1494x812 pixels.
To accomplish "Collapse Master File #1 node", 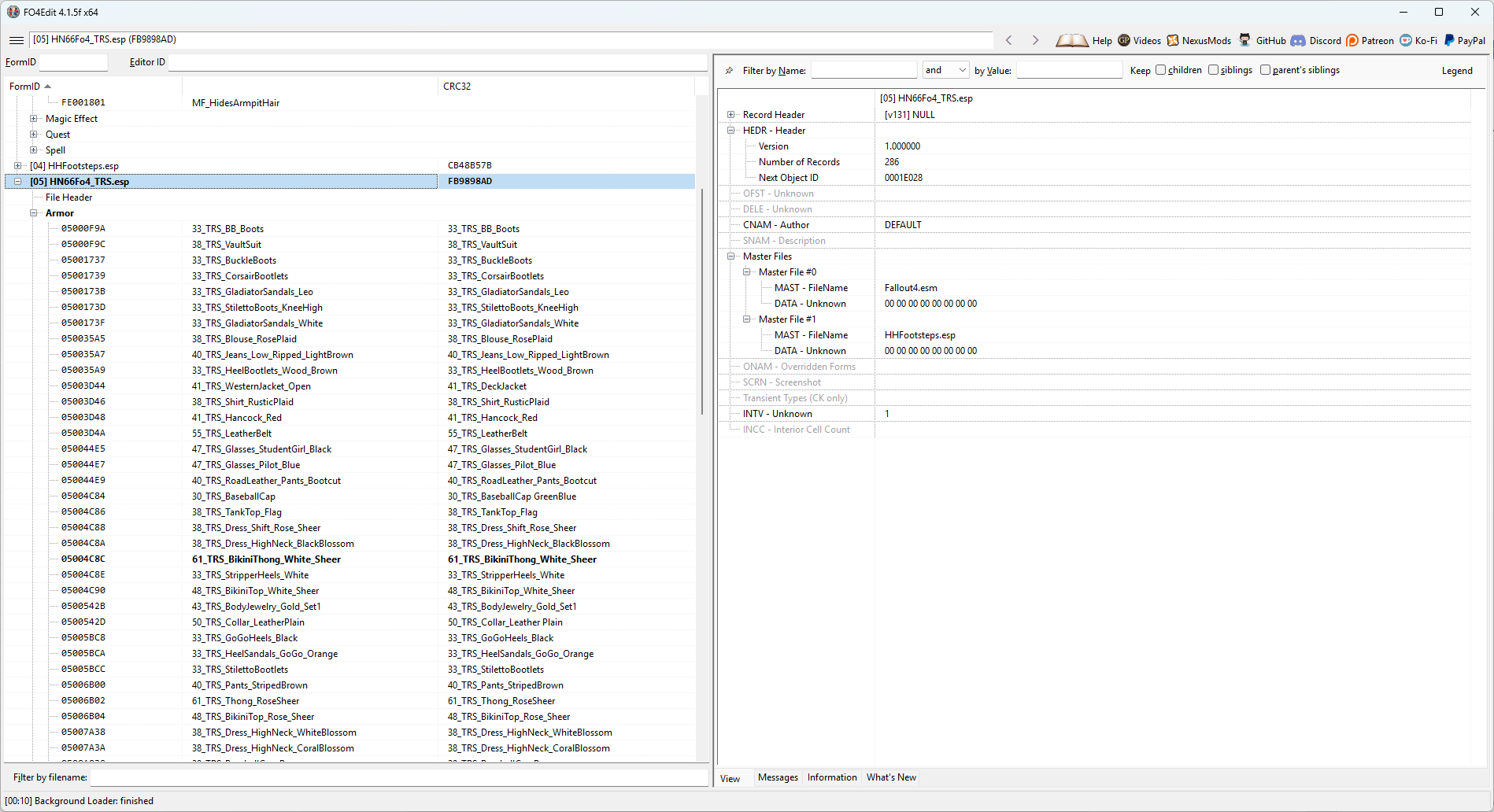I will coord(747,319).
